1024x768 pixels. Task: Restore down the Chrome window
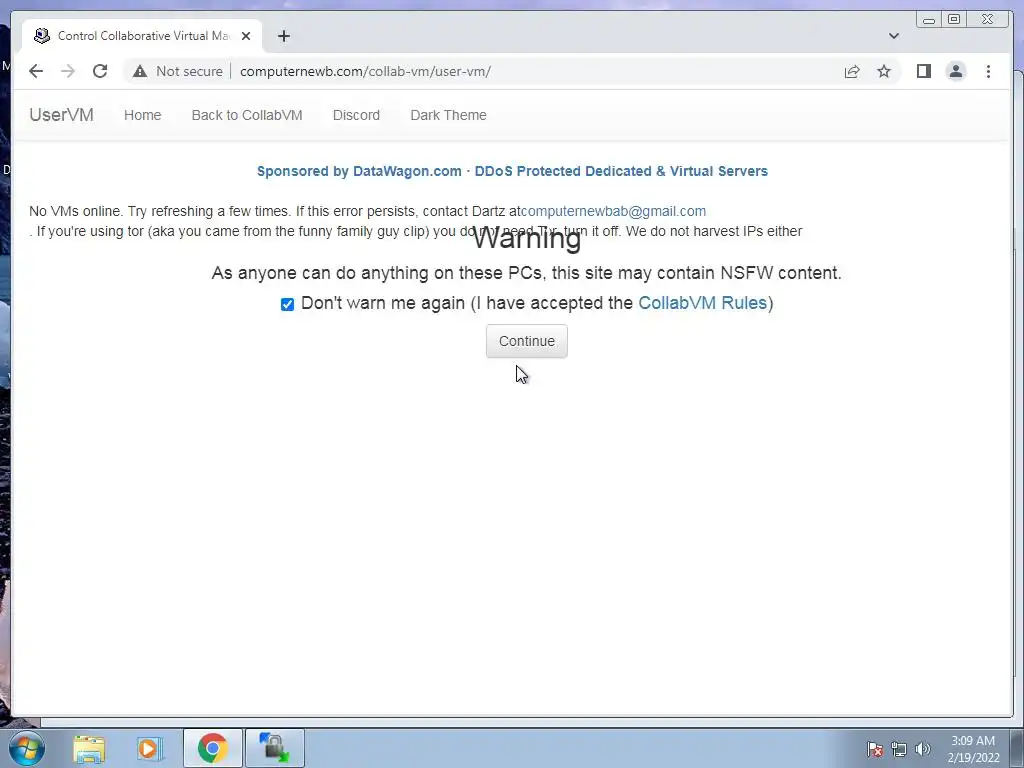pyautogui.click(x=953, y=20)
